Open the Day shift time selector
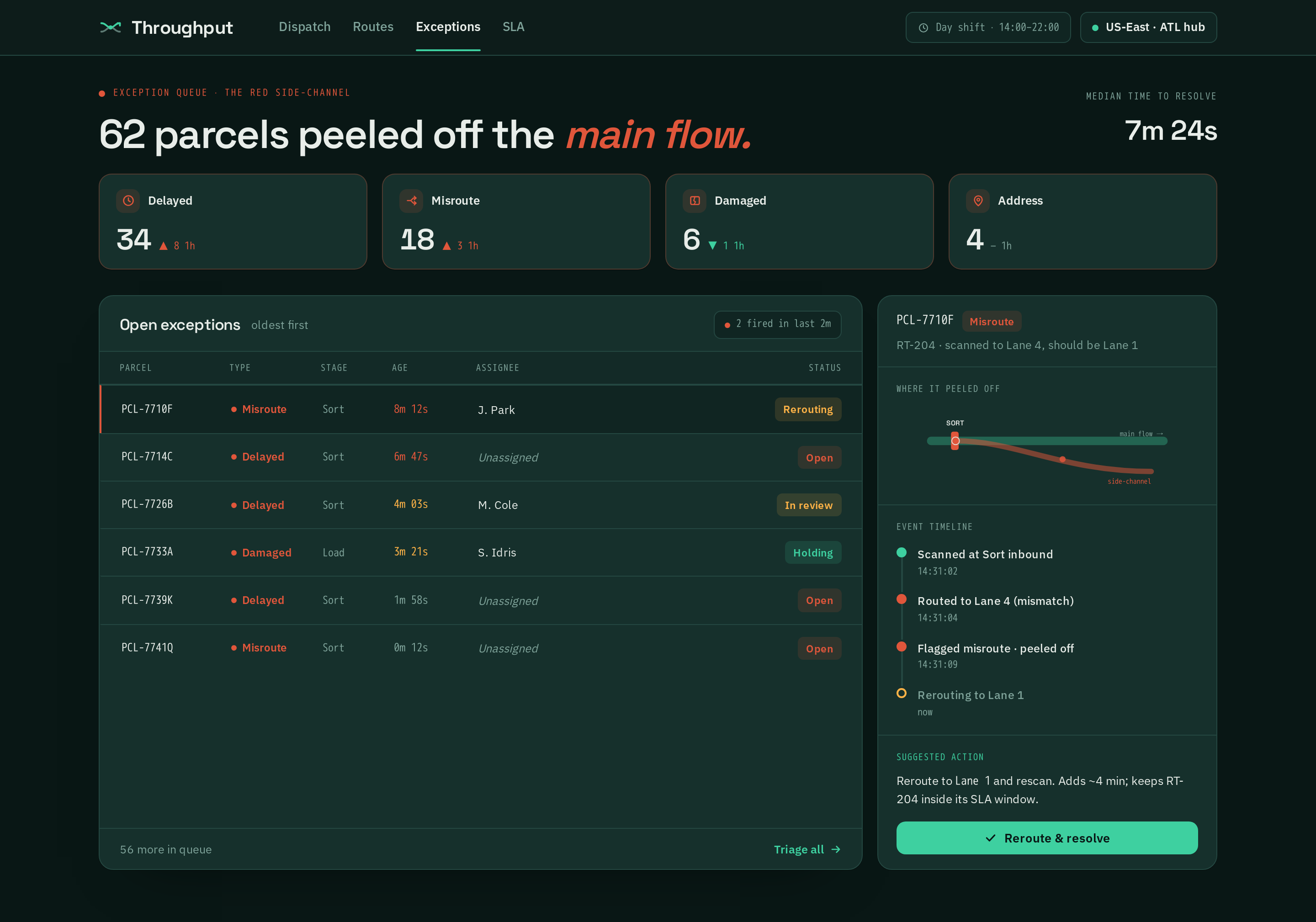This screenshot has width=1316, height=922. [x=987, y=27]
